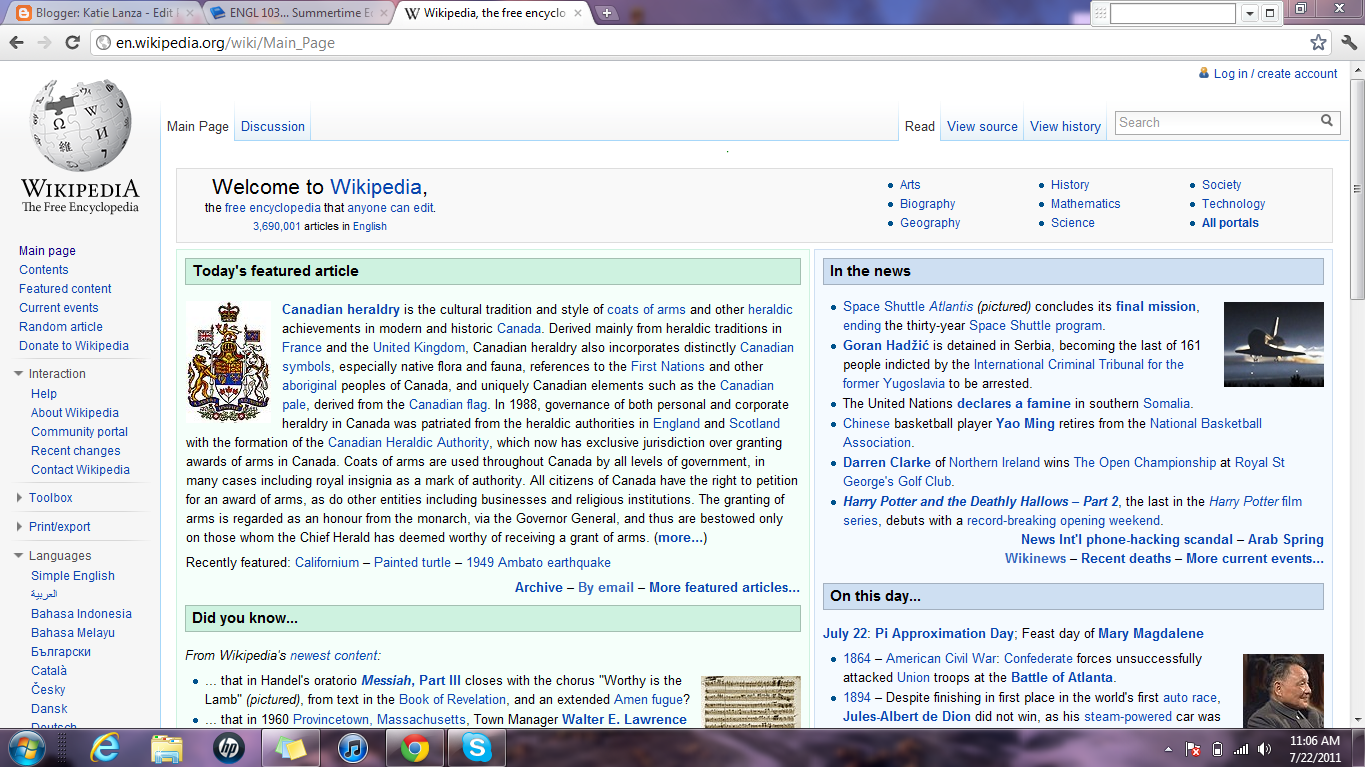Image resolution: width=1365 pixels, height=767 pixels.
Task: Click the Log in / create account link
Action: point(1275,73)
